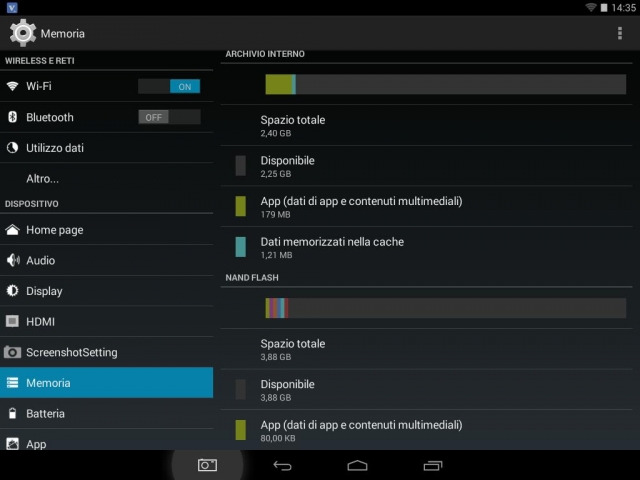Screen dimensions: 640x480
Task: Tap the Settings gear icon
Action: tap(22, 33)
